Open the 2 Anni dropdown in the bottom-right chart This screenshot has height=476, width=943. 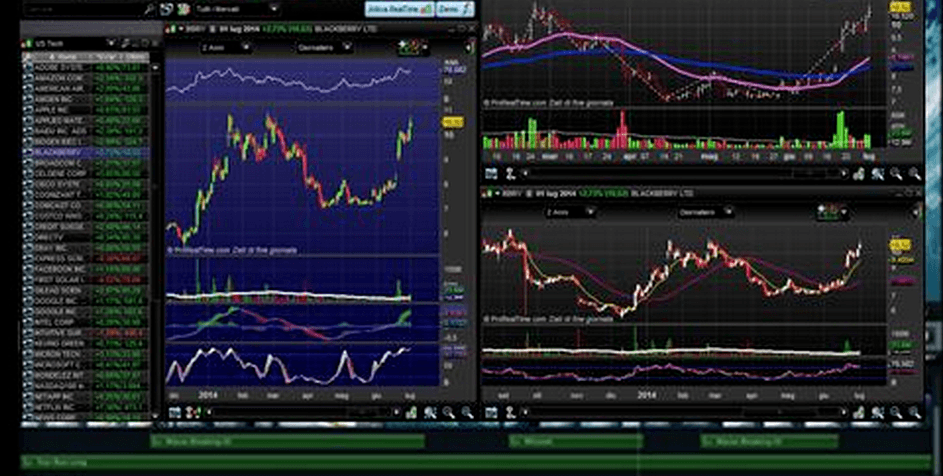pos(570,212)
